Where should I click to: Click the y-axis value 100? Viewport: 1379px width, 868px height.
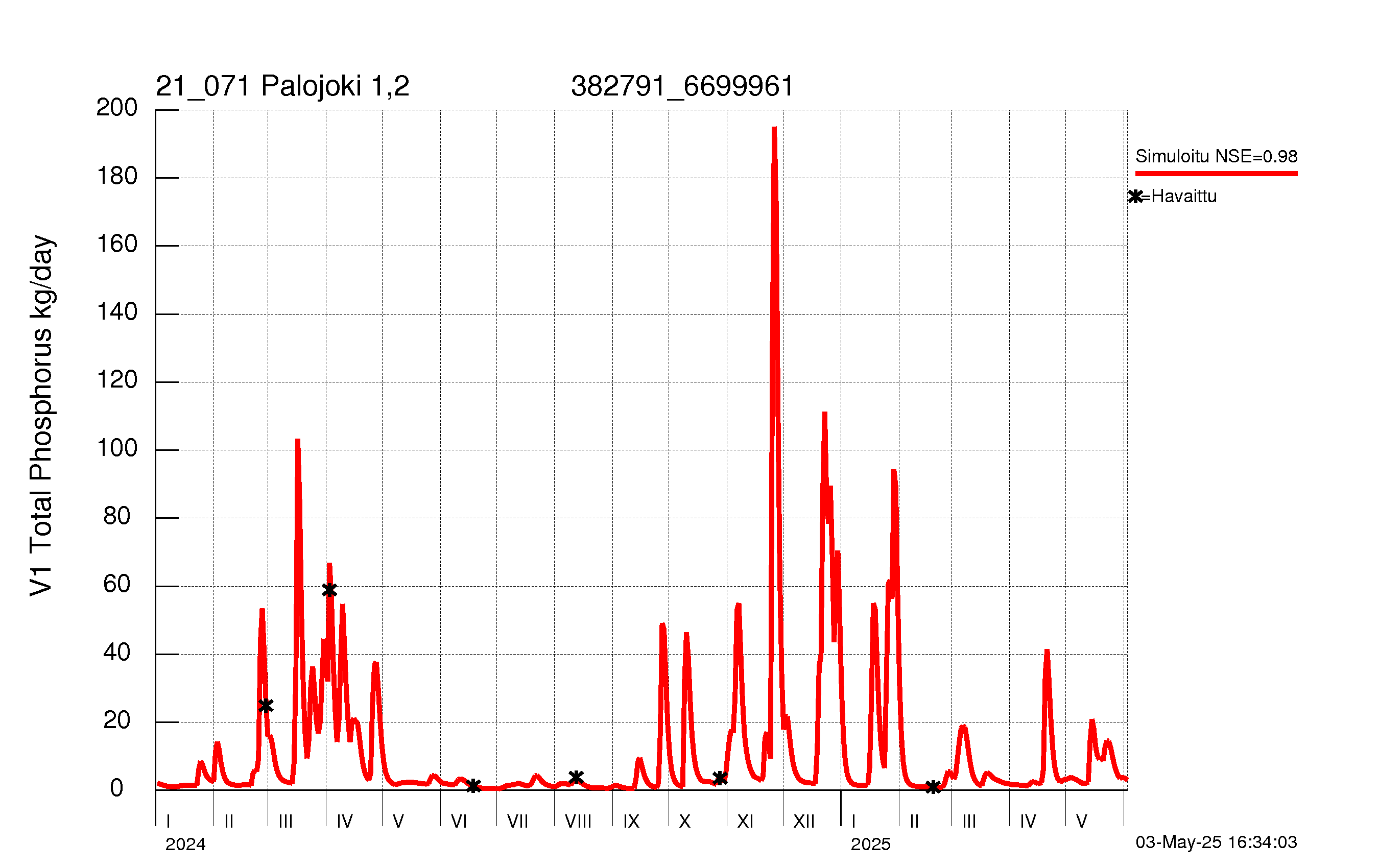click(117, 448)
